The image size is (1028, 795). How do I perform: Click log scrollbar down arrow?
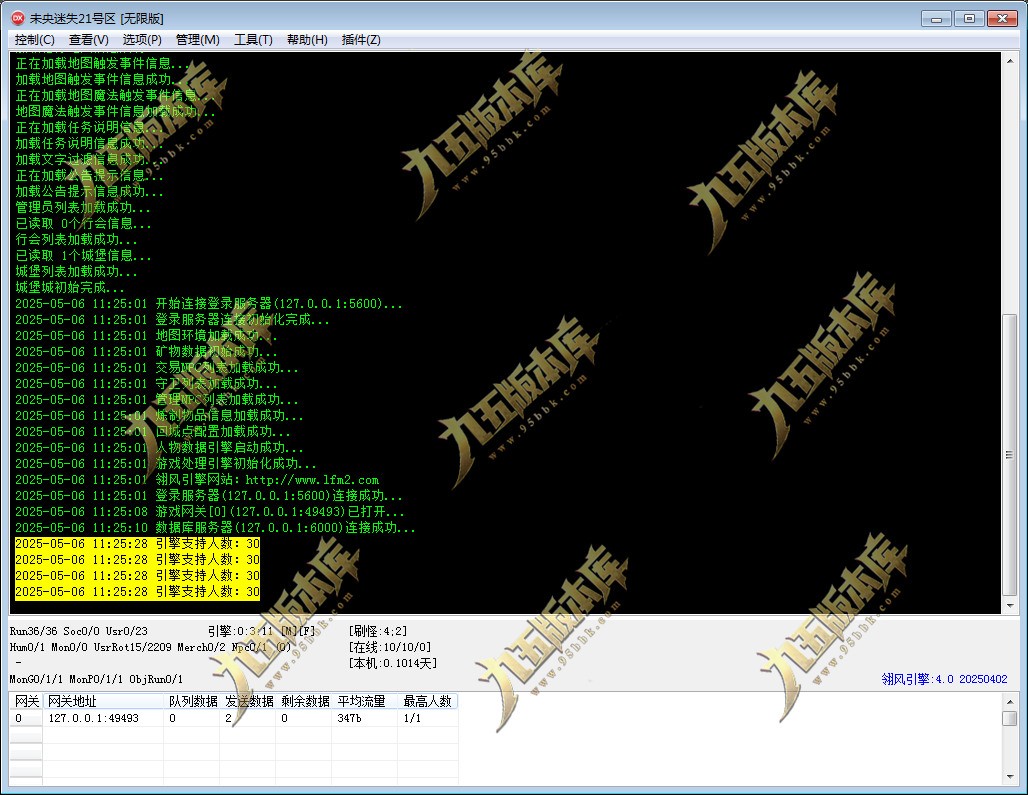click(1010, 606)
